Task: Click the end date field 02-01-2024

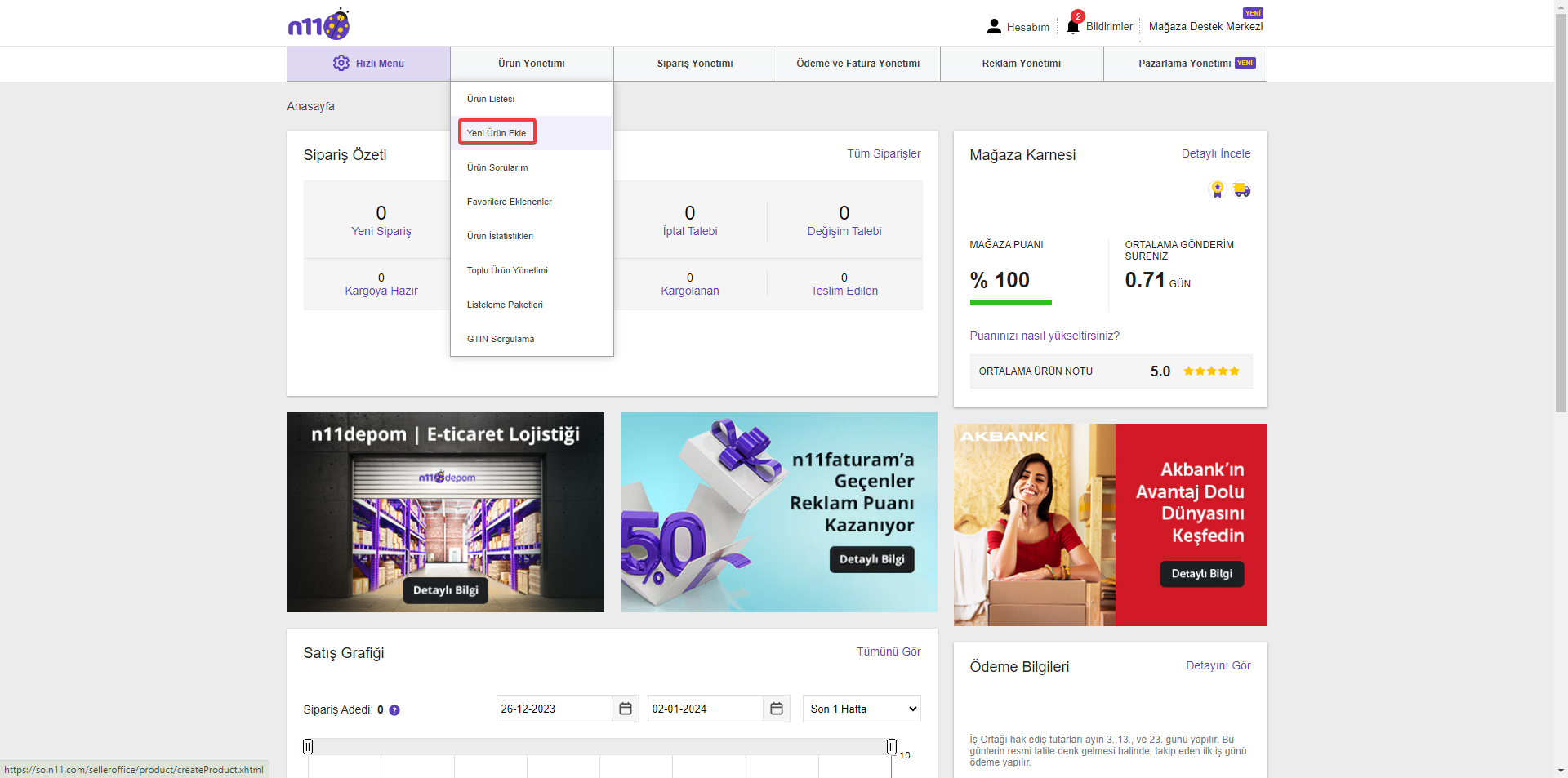Action: [706, 709]
